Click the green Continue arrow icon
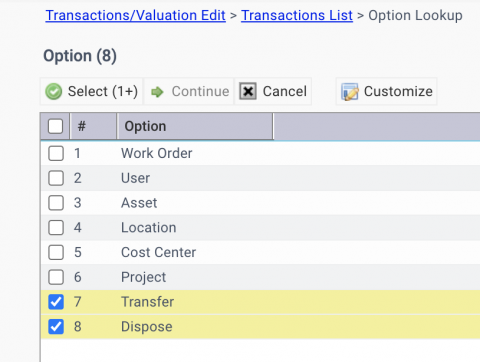 157,92
